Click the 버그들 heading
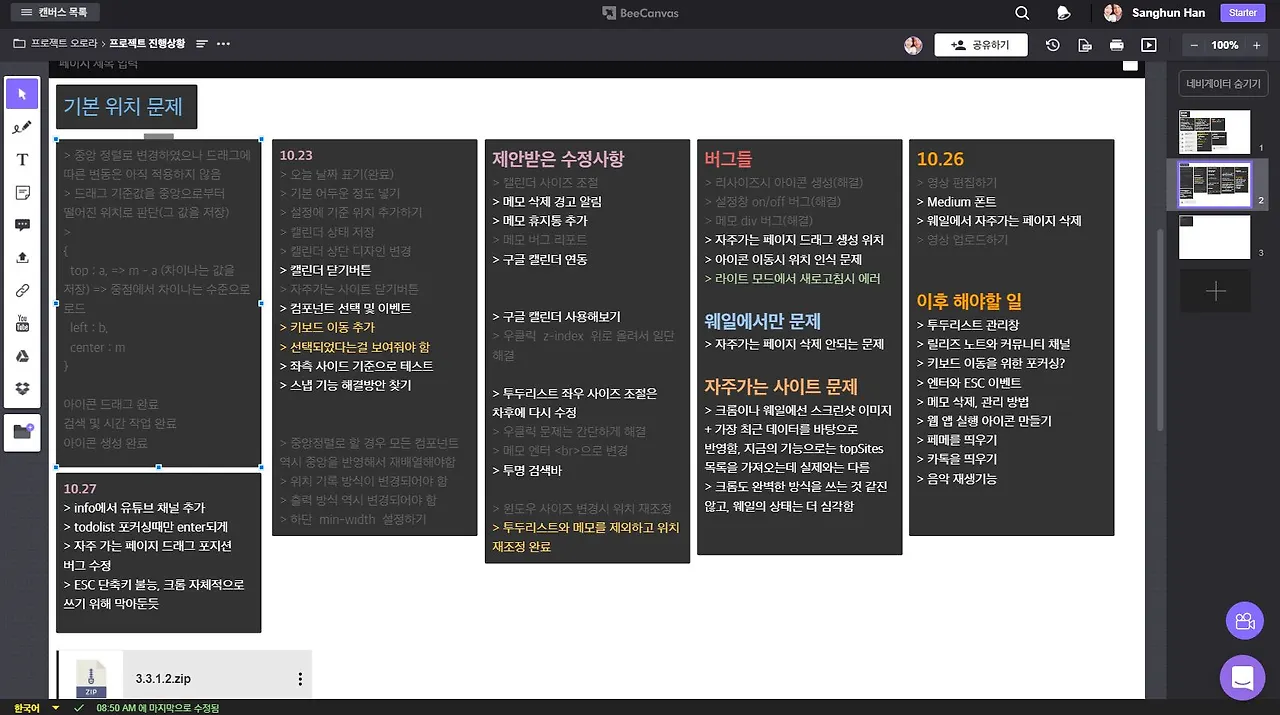Viewport: 1280px width, 715px height. point(728,158)
